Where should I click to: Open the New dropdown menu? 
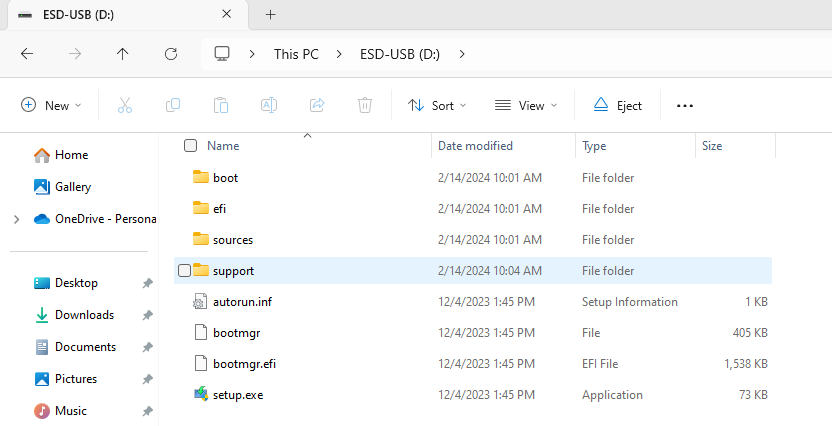click(51, 105)
